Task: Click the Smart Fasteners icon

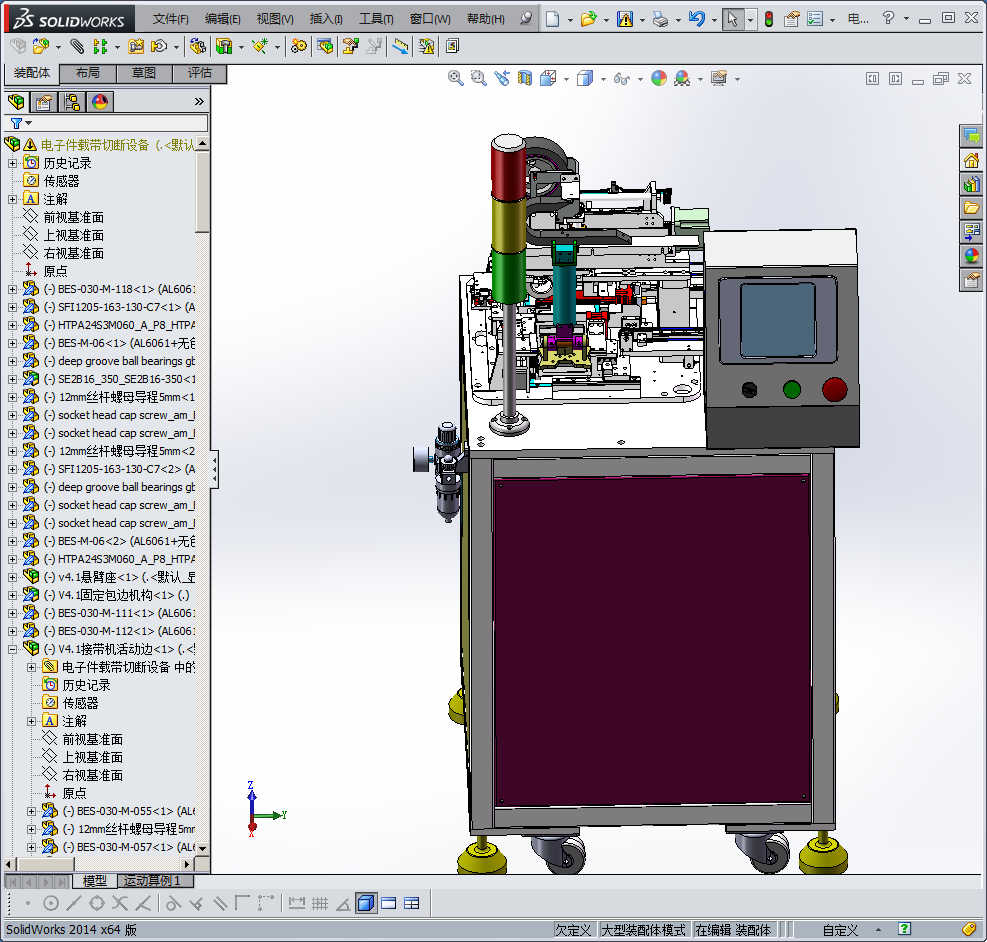Action: pyautogui.click(x=135, y=46)
